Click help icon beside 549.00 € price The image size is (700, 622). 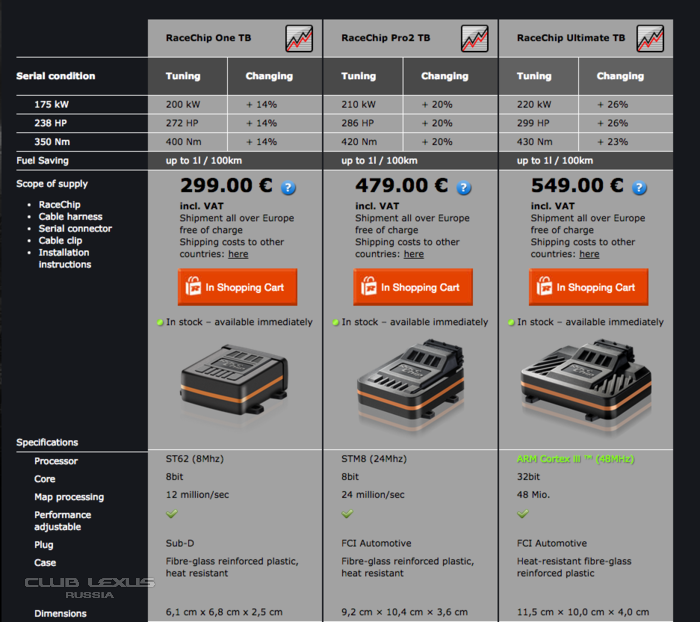coord(639,188)
